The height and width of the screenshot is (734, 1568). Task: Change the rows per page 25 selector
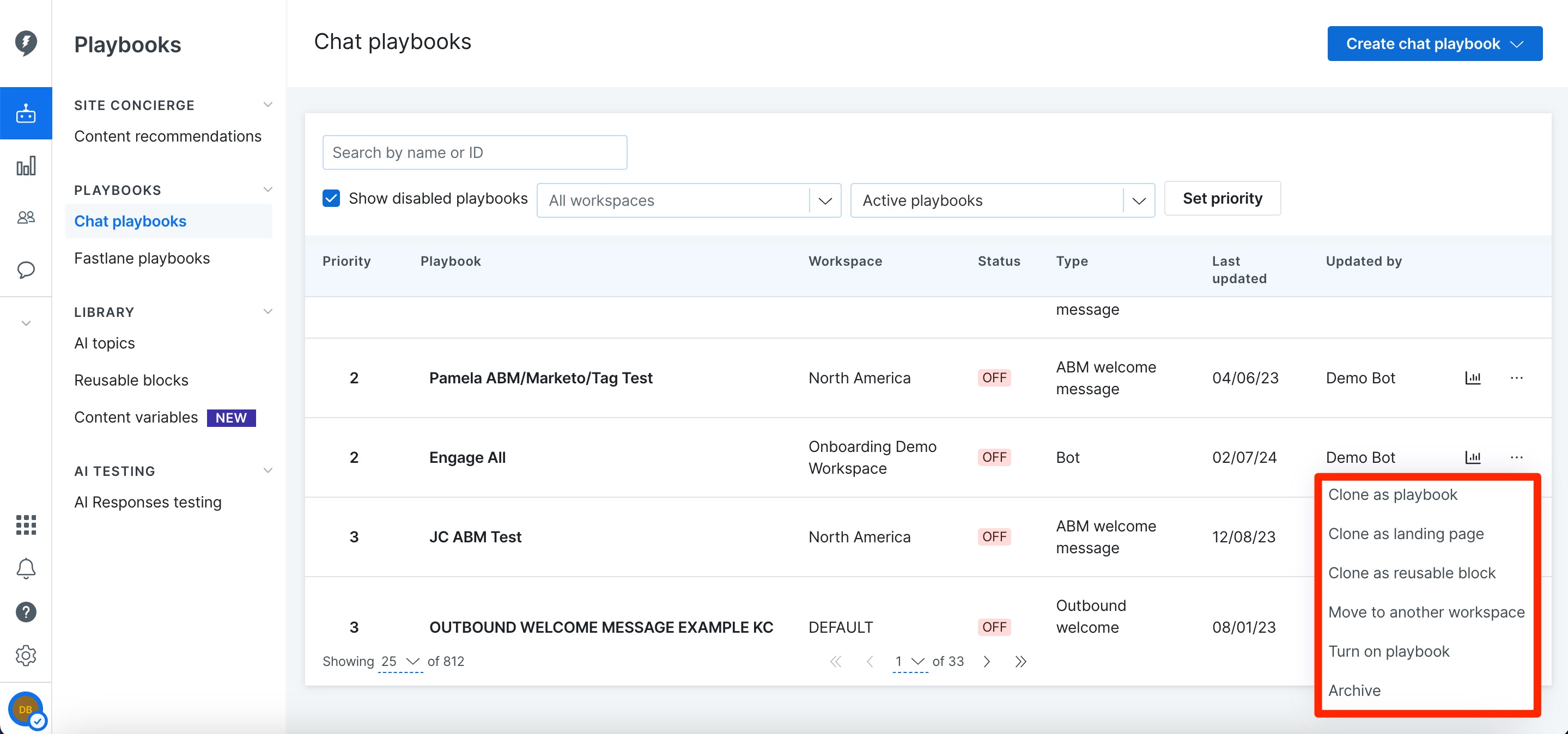click(400, 662)
